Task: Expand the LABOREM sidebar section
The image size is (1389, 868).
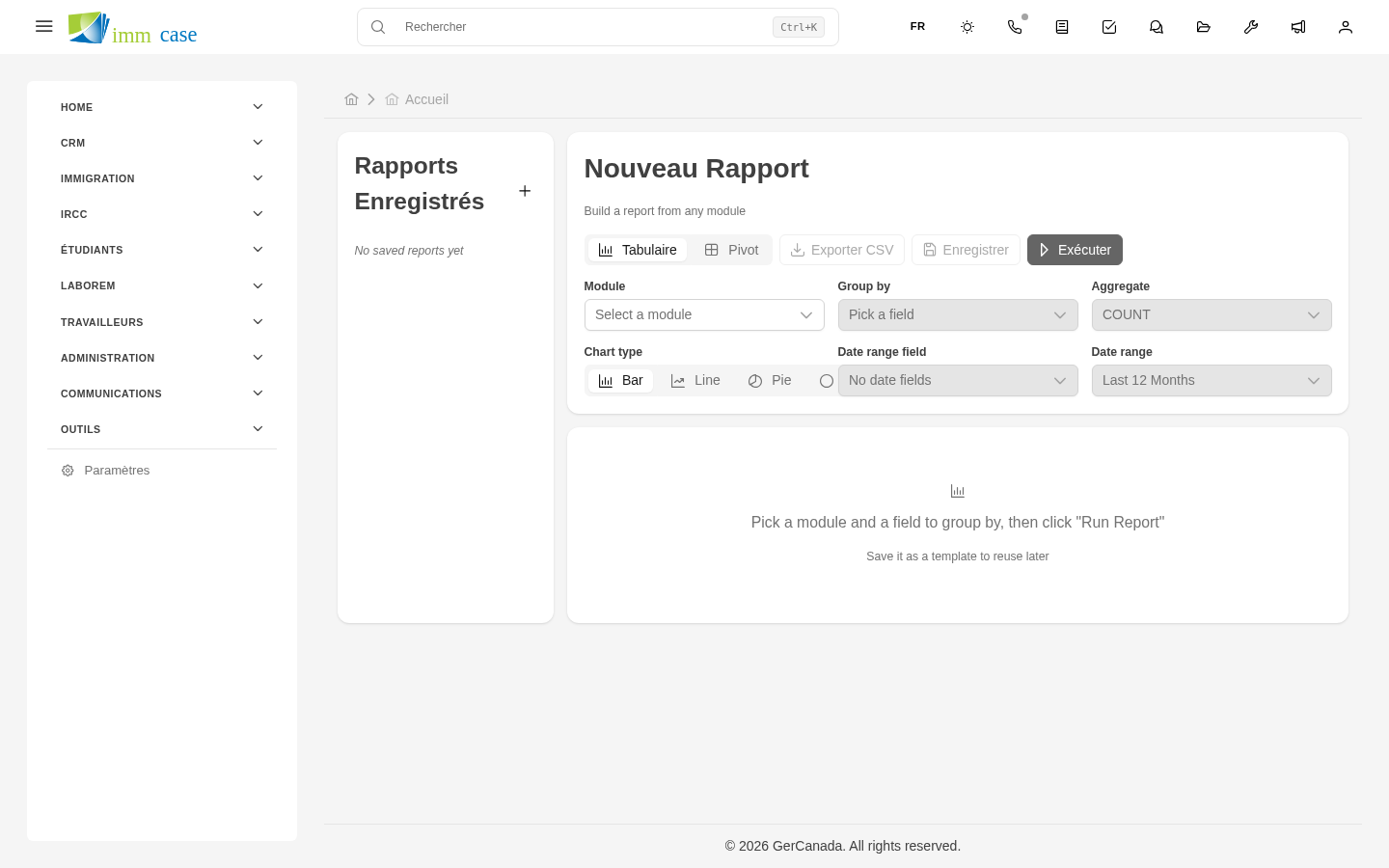Action: tap(162, 285)
